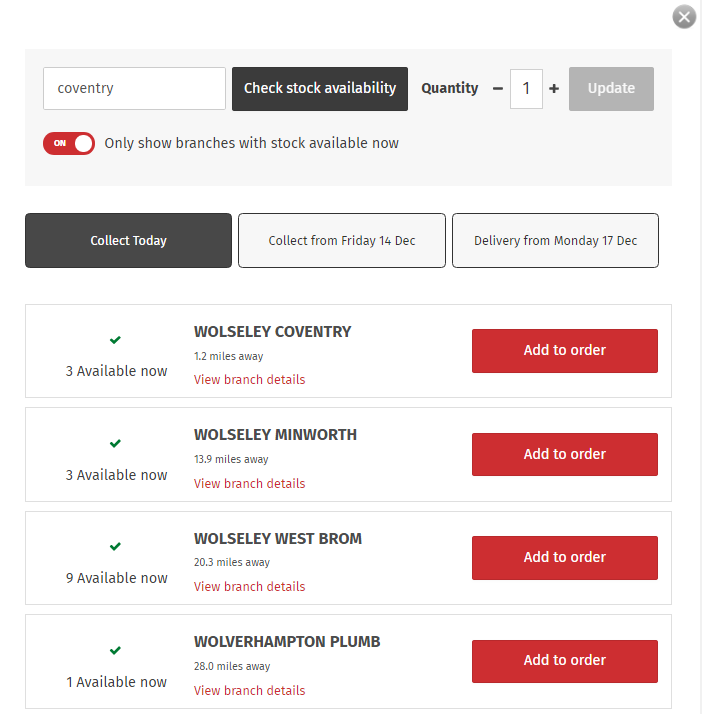View branch details for Wolseley West Brom
This screenshot has width=702, height=714.
(x=249, y=586)
